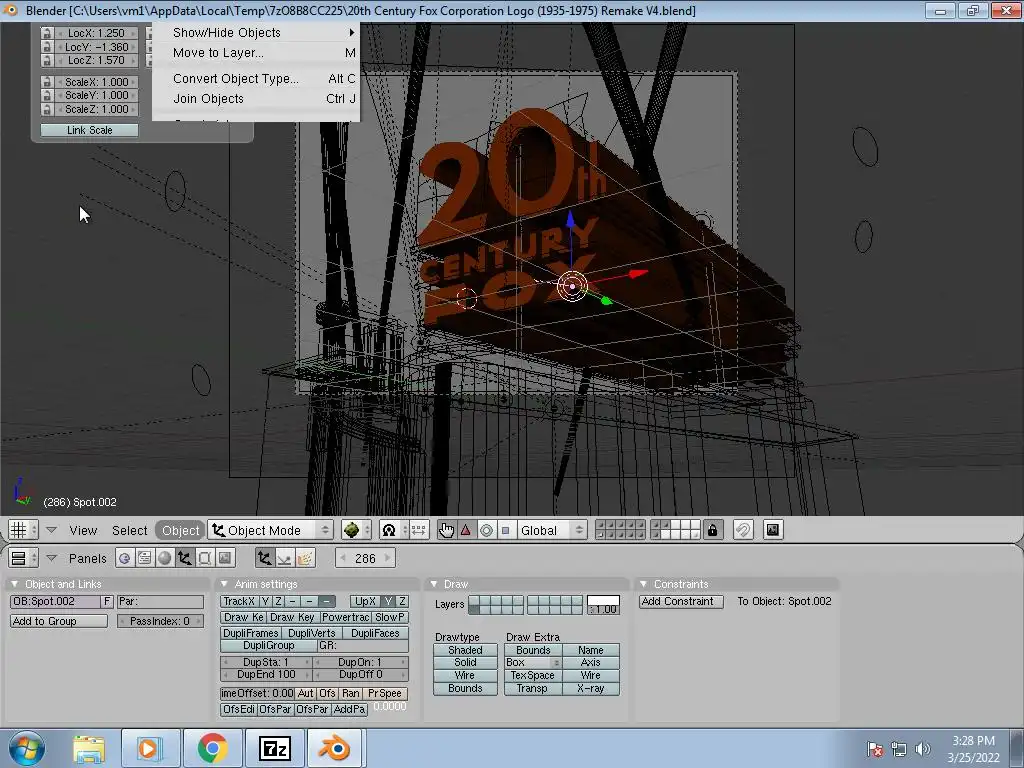The width and height of the screenshot is (1024, 768).
Task: Open the Box bounds type dropdown
Action: pyautogui.click(x=532, y=662)
